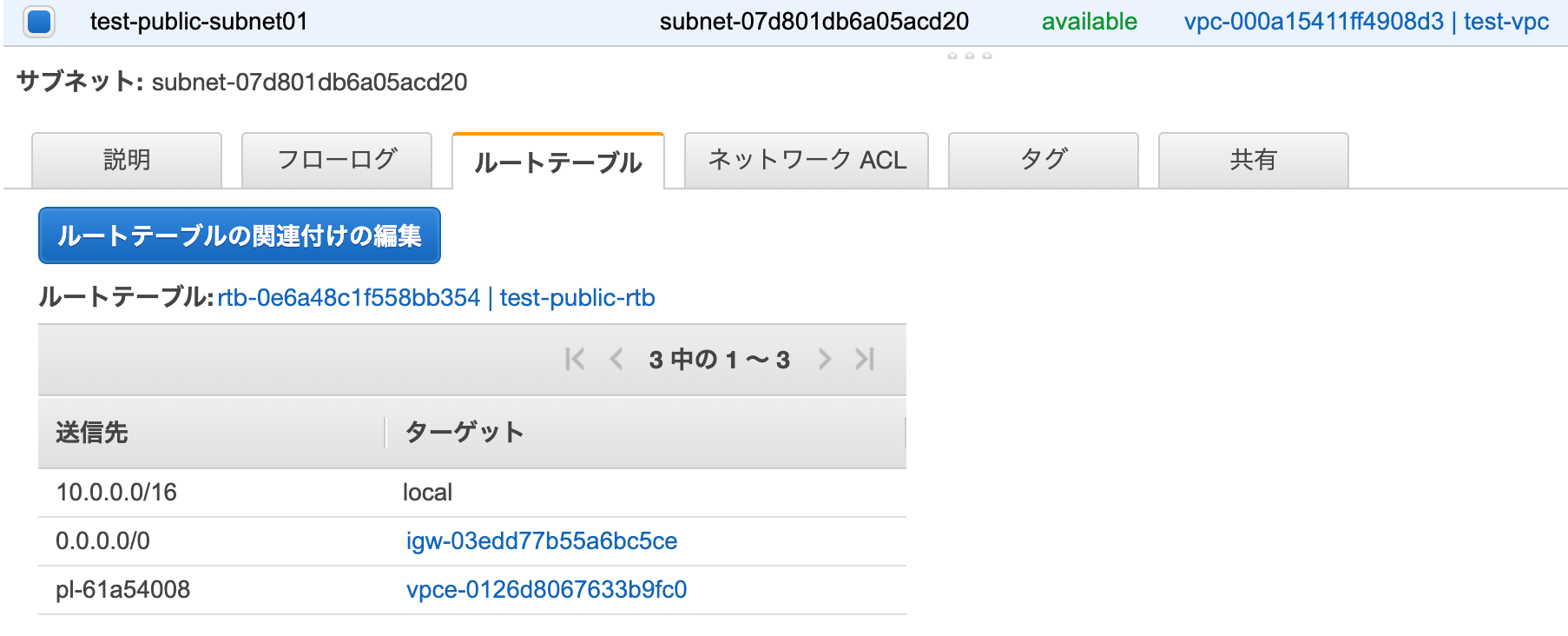Open internet gateway igw-03edd77b55a6bc5ce
This screenshot has width=1568, height=636.
(x=540, y=540)
